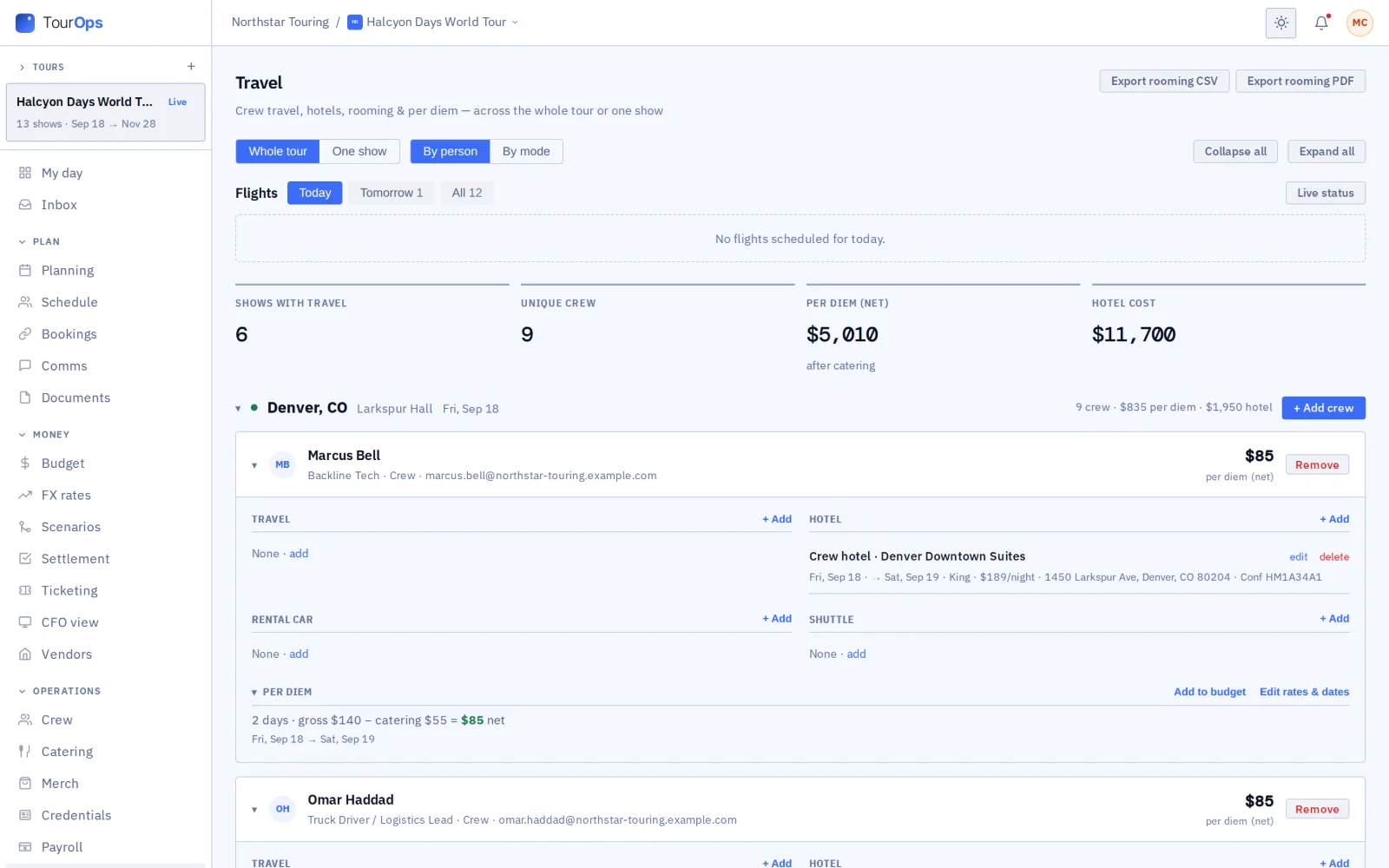Open Ticketing from the sidebar

(x=105, y=590)
